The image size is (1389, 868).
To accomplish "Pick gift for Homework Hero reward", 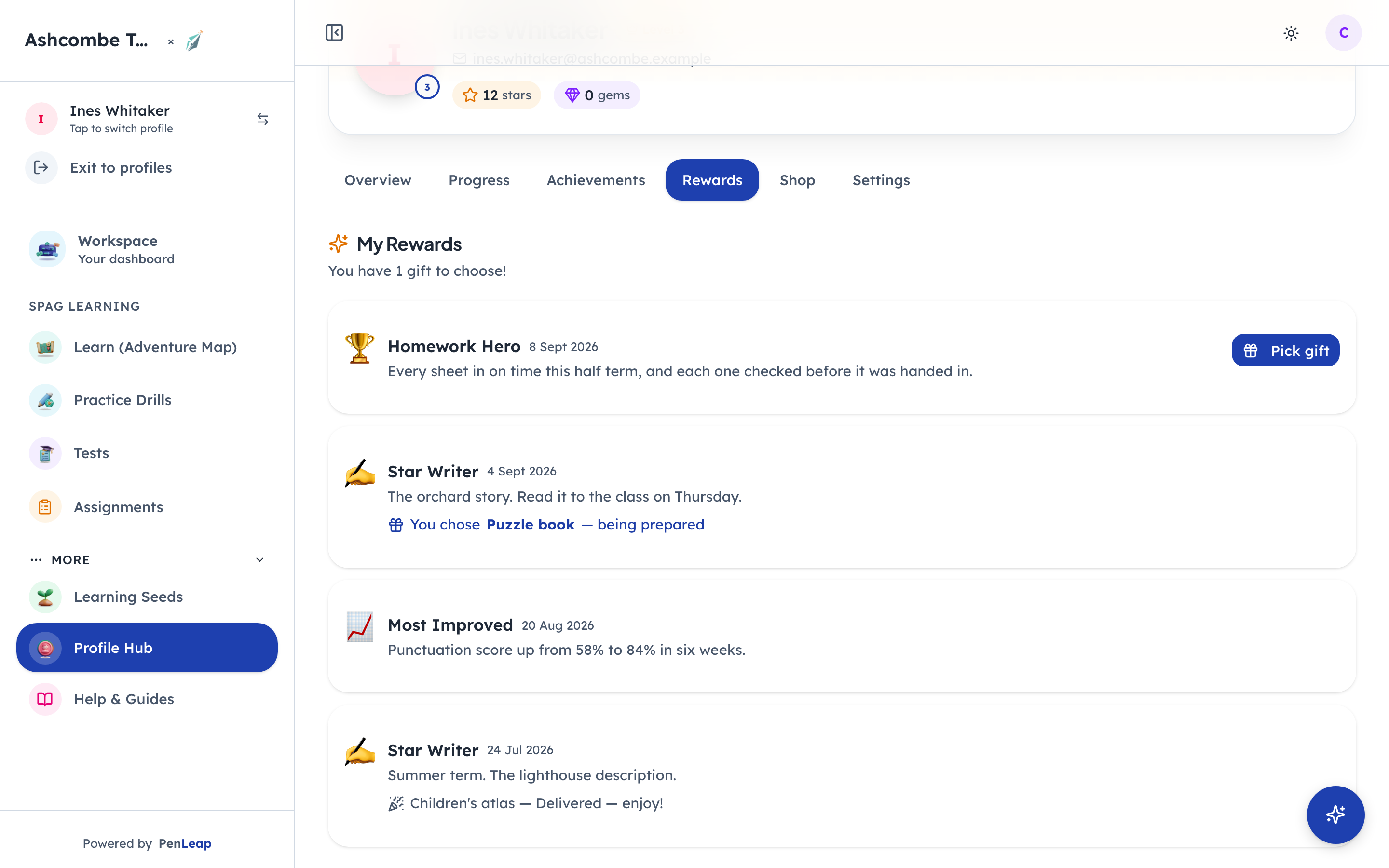I will pos(1285,350).
